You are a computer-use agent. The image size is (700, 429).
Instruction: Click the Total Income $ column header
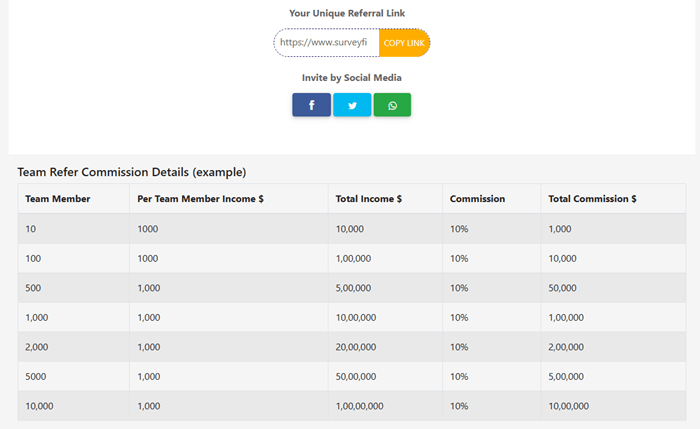(369, 199)
